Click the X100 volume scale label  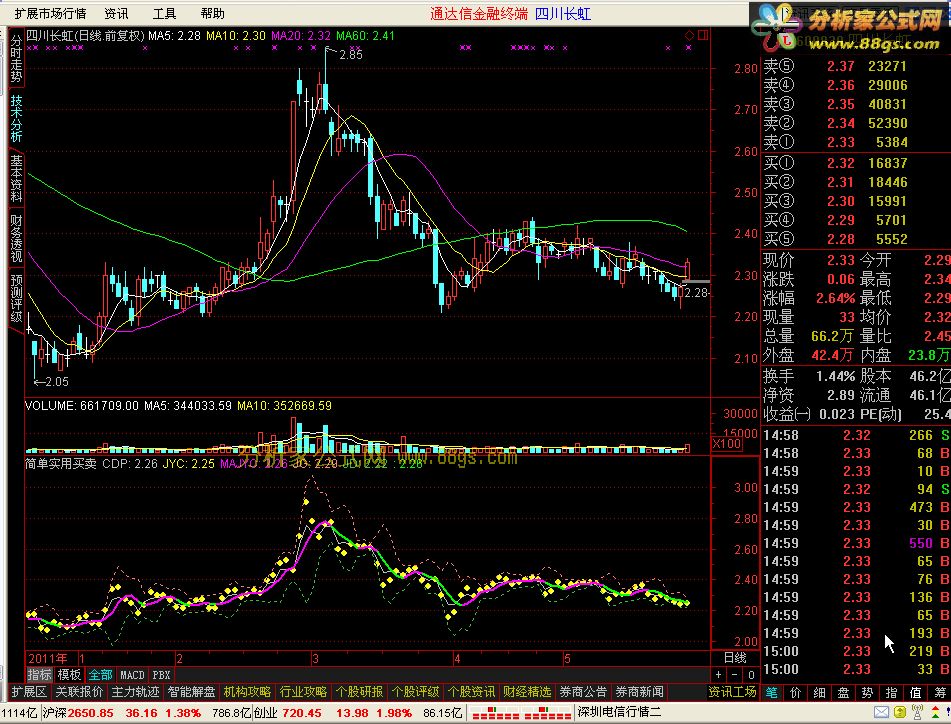[727, 444]
